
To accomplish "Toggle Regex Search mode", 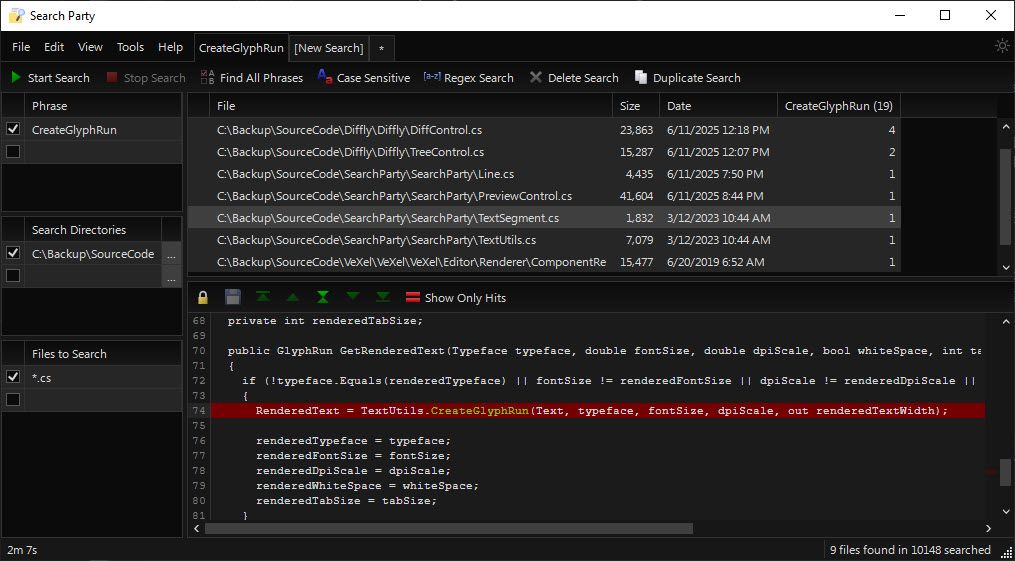I will pyautogui.click(x=469, y=78).
